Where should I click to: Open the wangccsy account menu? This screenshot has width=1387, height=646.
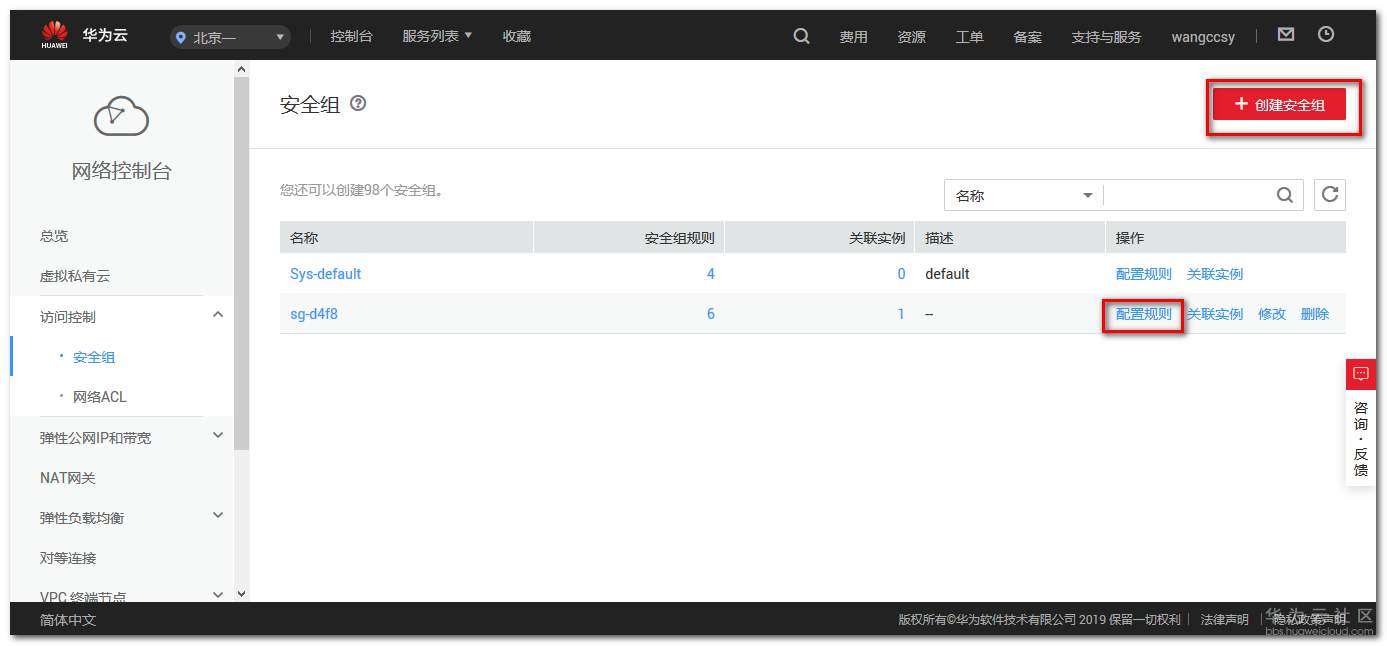(x=1203, y=37)
